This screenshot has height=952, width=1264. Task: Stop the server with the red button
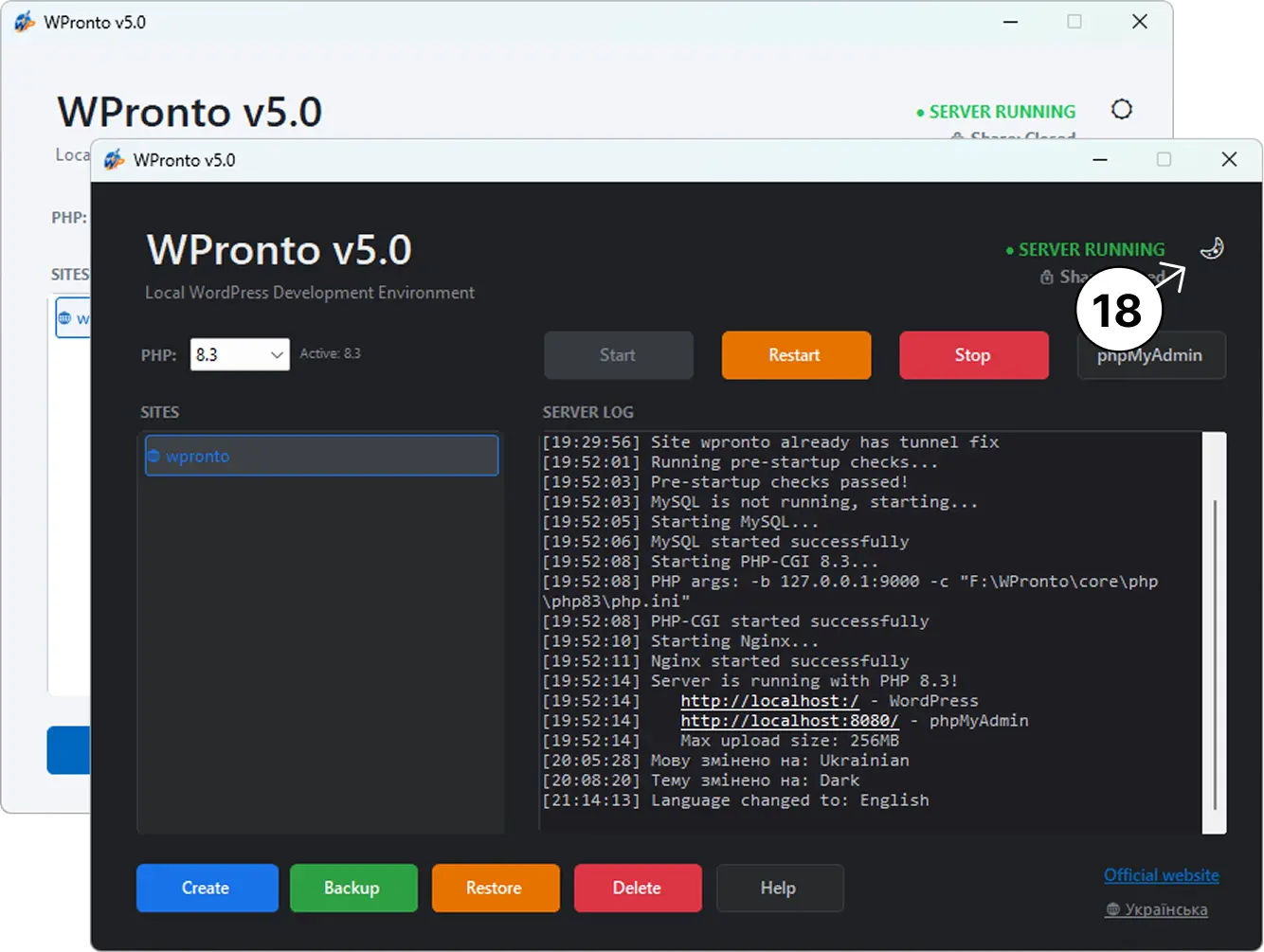973,355
